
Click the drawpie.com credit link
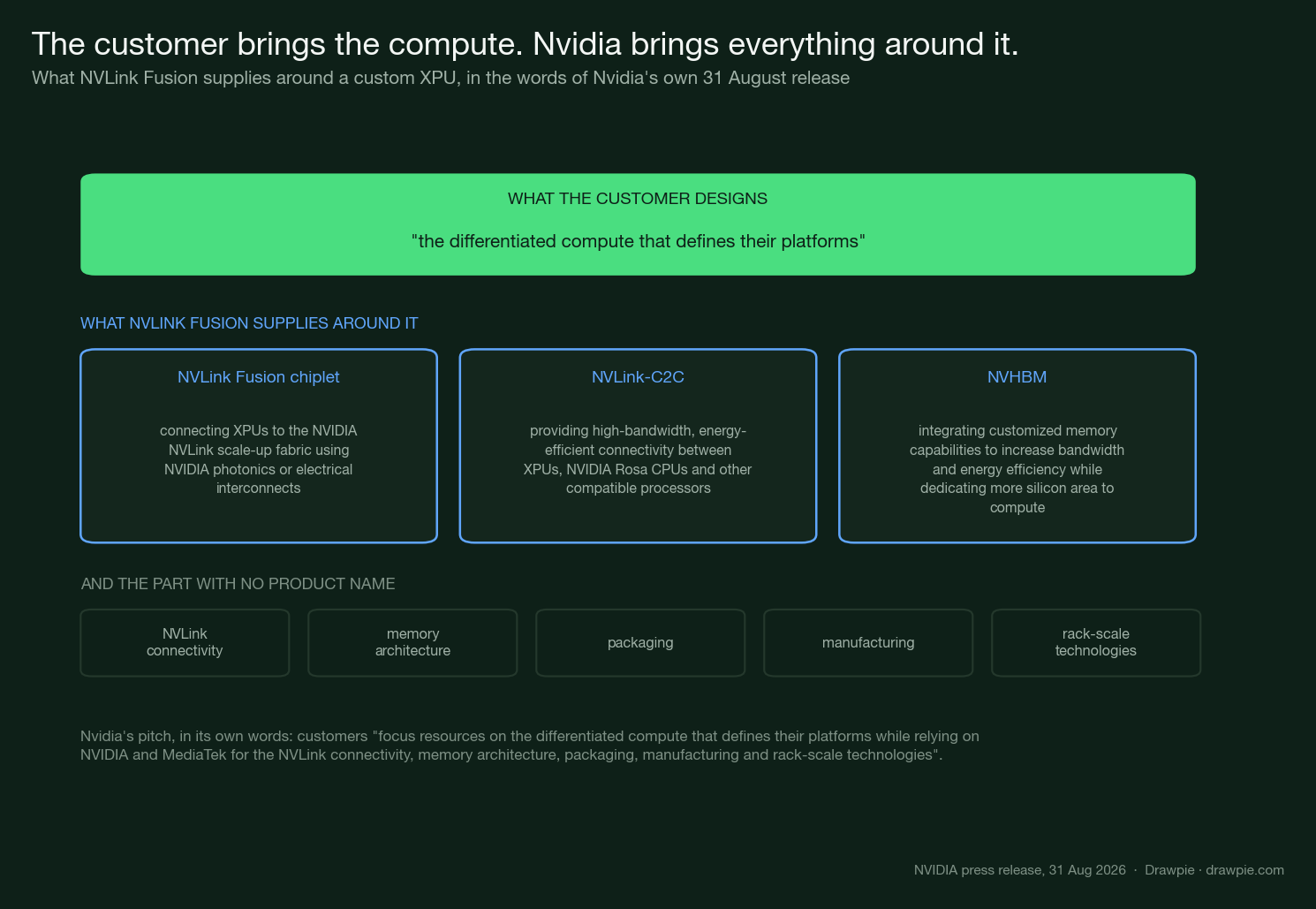[x=1245, y=870]
